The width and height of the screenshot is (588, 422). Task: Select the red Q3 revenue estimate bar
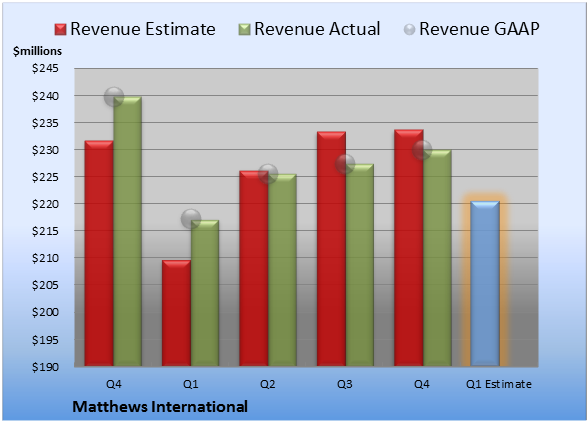(x=332, y=249)
